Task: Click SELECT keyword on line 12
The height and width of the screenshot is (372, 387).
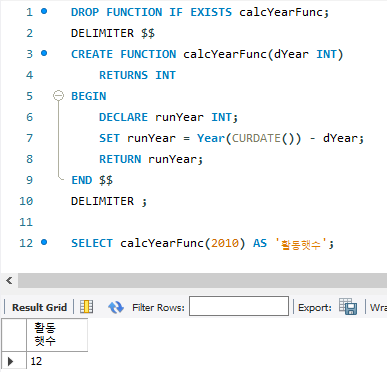Action: (x=92, y=243)
